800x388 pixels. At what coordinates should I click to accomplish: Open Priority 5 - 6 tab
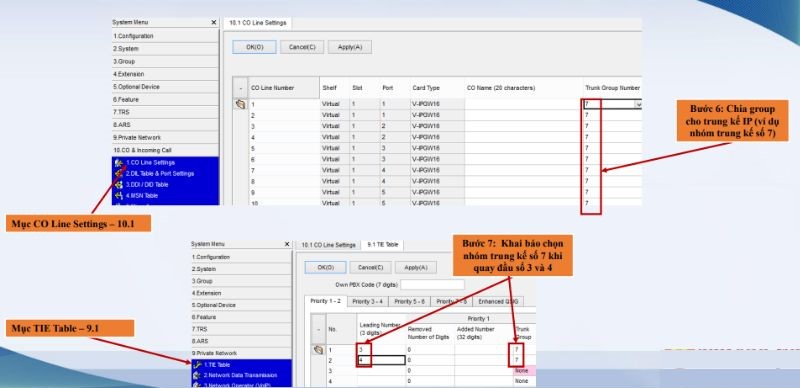pyautogui.click(x=410, y=302)
